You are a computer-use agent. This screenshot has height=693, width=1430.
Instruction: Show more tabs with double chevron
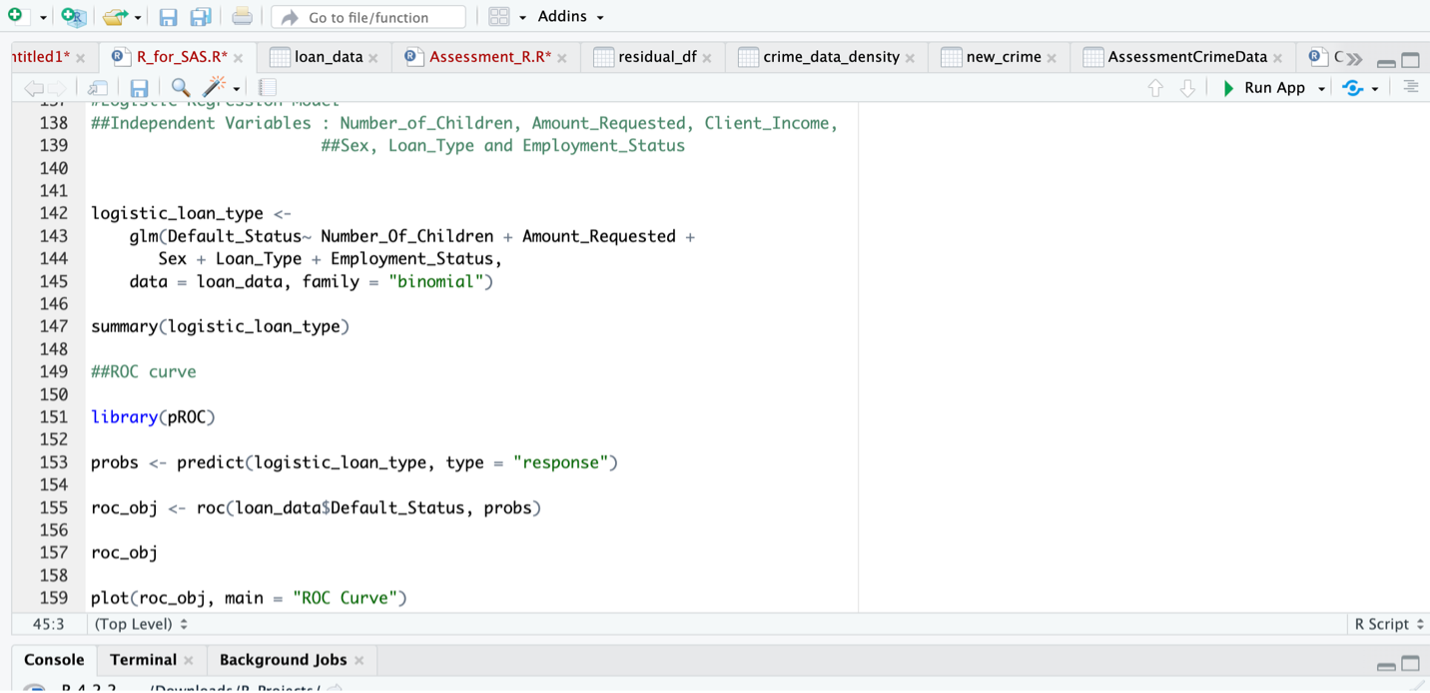[1355, 59]
